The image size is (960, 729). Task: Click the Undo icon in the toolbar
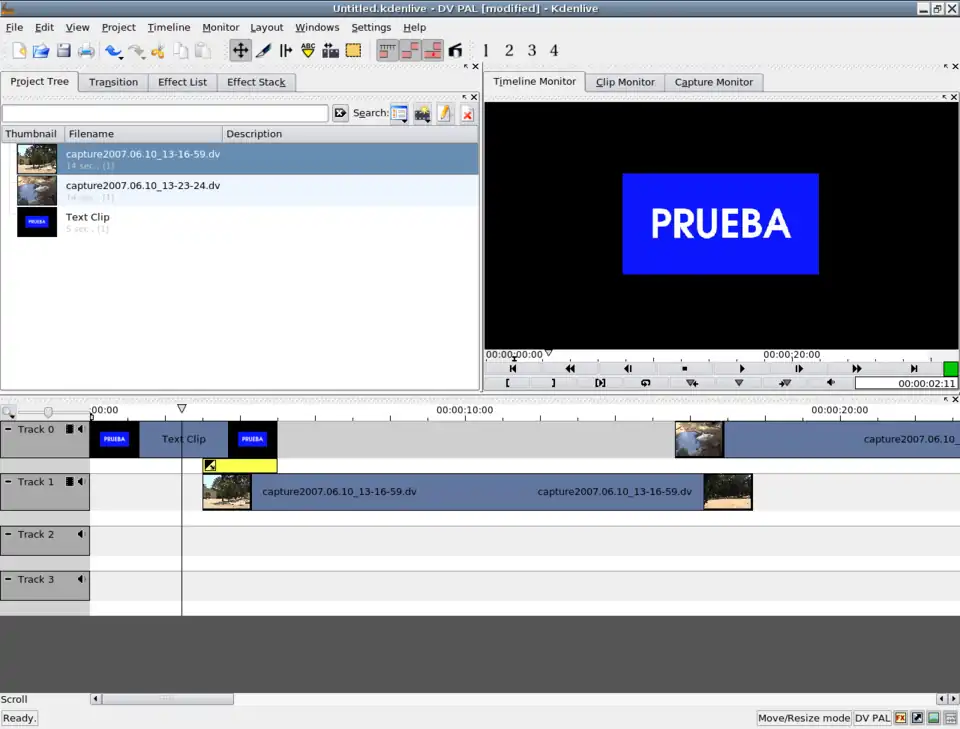112,50
